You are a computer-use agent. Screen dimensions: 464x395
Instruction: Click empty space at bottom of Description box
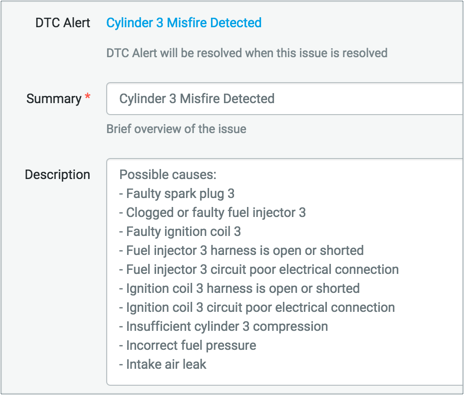(285, 379)
